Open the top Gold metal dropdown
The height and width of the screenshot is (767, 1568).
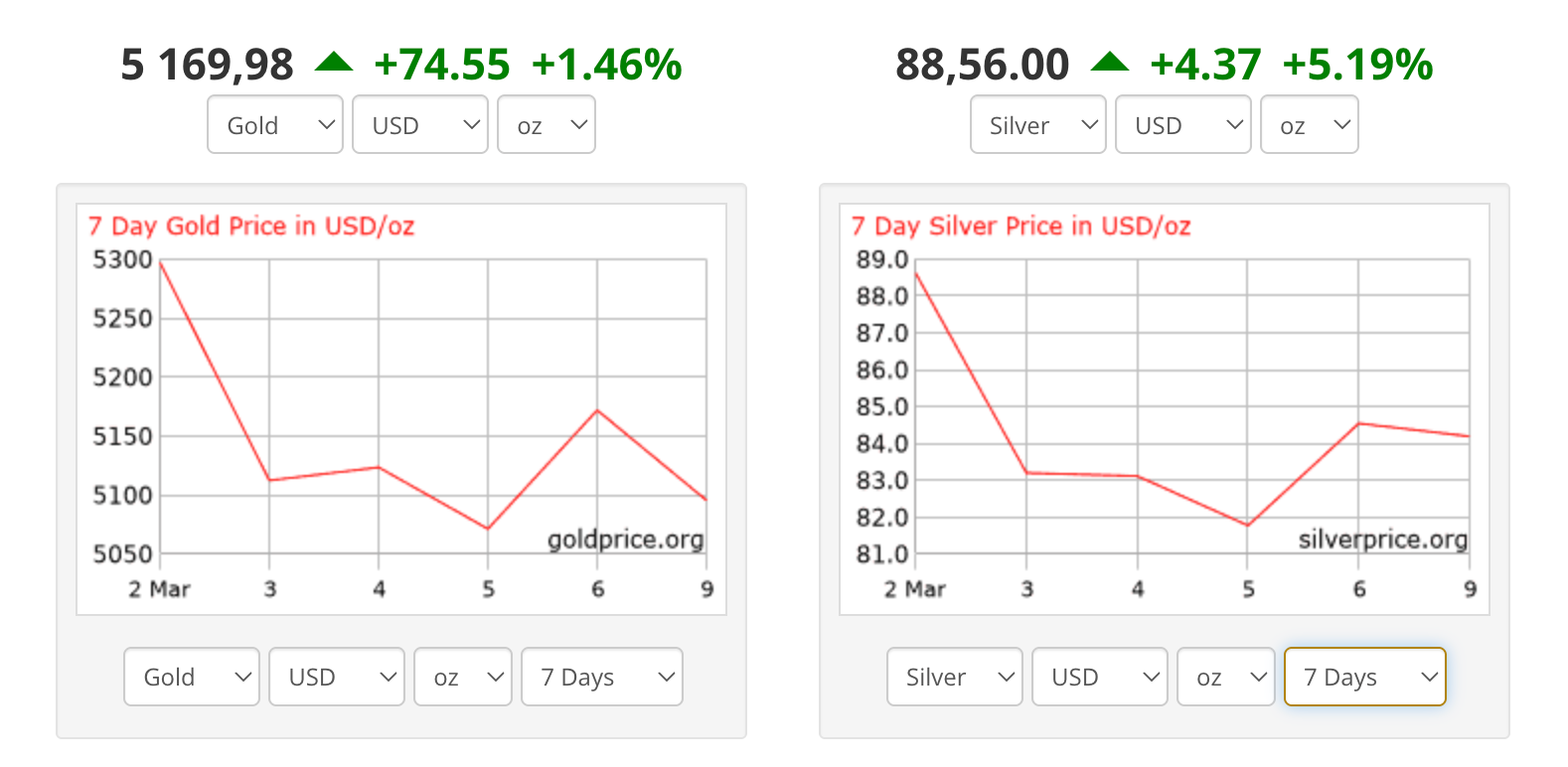point(275,125)
